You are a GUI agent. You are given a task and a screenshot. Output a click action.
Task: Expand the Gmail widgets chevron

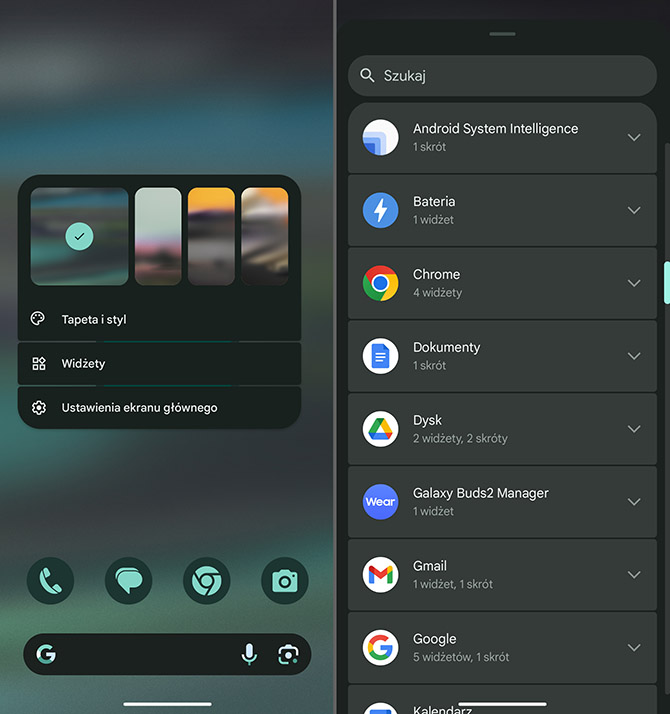click(634, 575)
